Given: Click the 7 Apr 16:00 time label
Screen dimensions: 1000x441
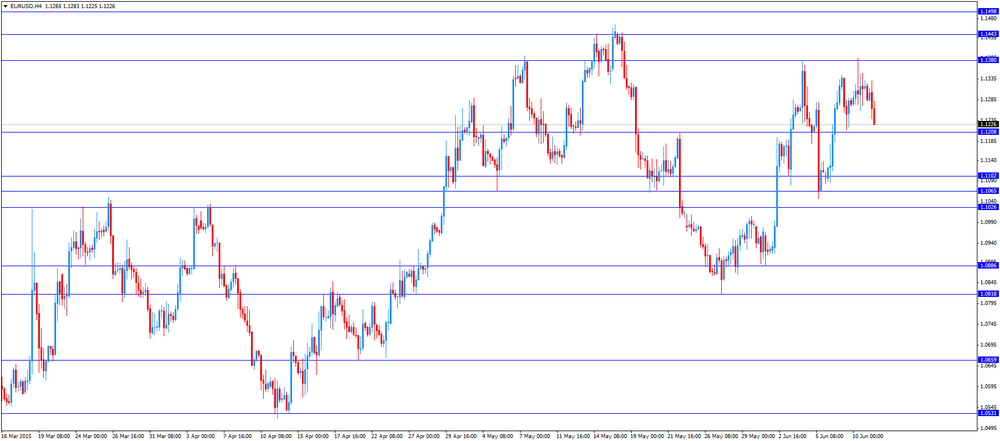Looking at the screenshot, I should [238, 436].
